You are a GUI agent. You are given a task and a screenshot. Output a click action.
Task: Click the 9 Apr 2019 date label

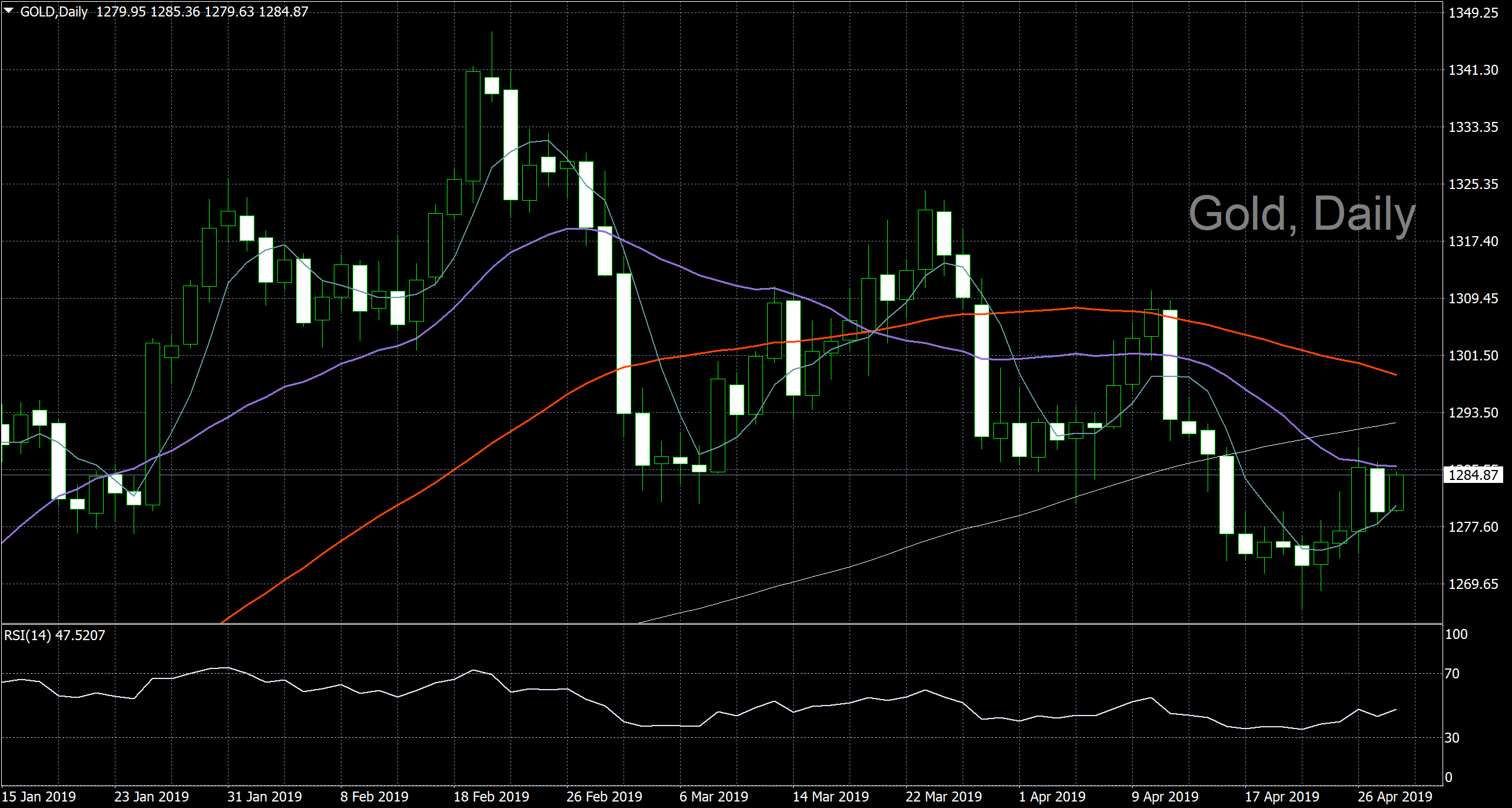point(1165,797)
